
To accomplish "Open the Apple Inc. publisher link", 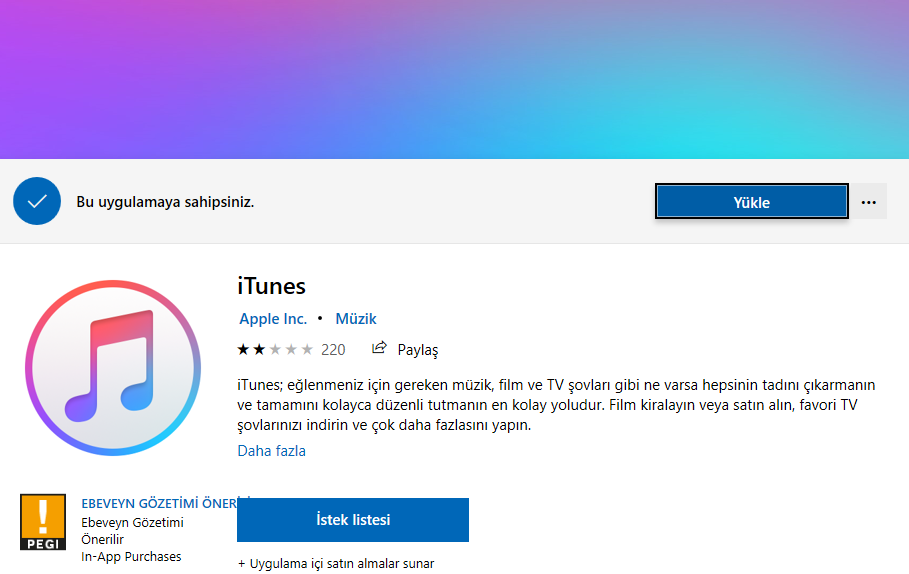I will 273,319.
